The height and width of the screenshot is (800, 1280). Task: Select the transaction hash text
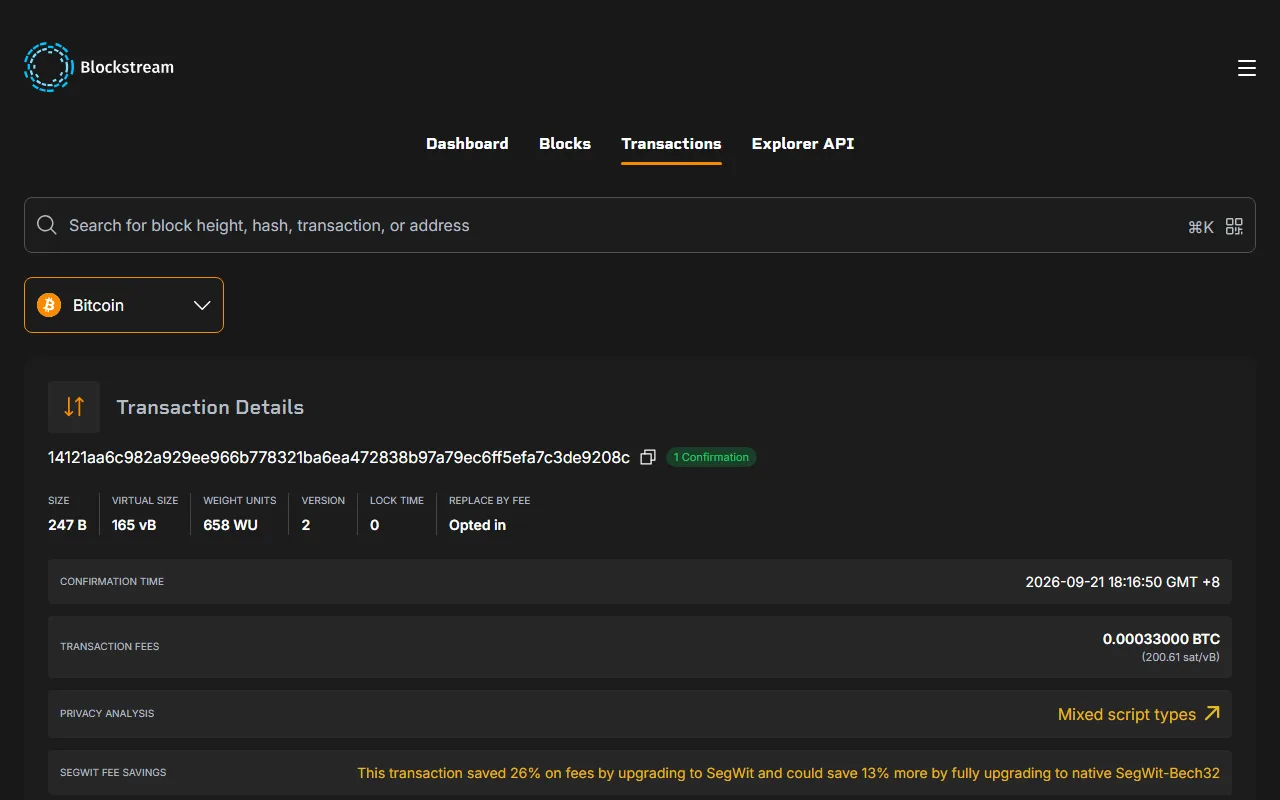click(339, 457)
